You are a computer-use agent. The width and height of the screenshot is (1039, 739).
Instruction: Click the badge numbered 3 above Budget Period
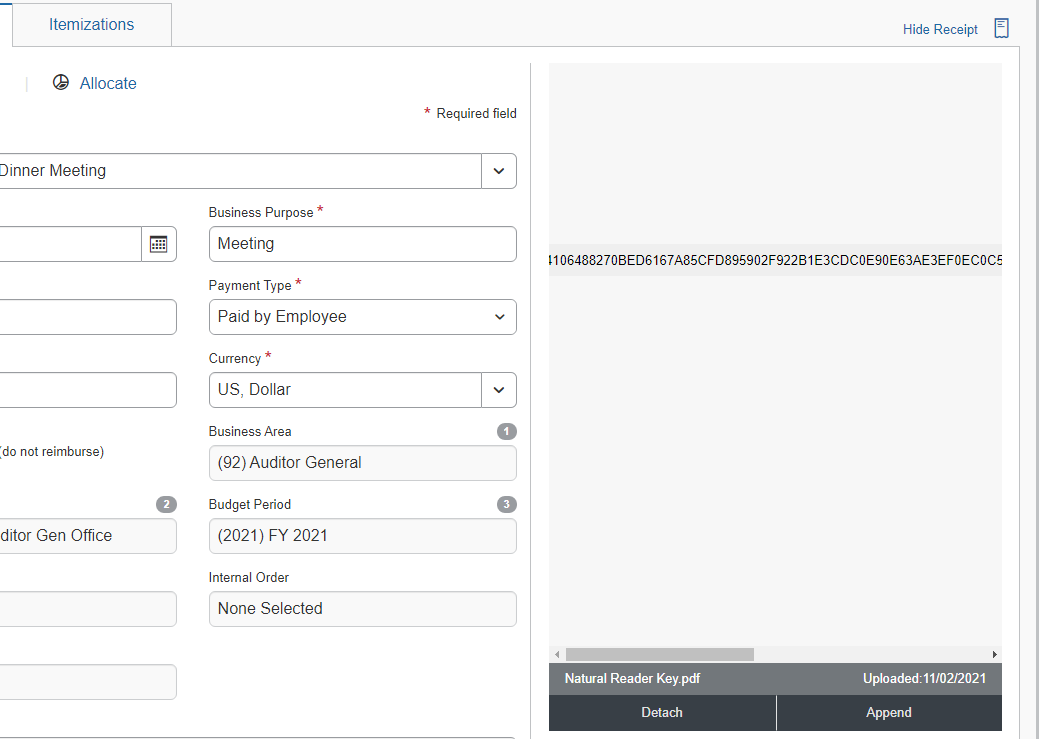pos(507,505)
